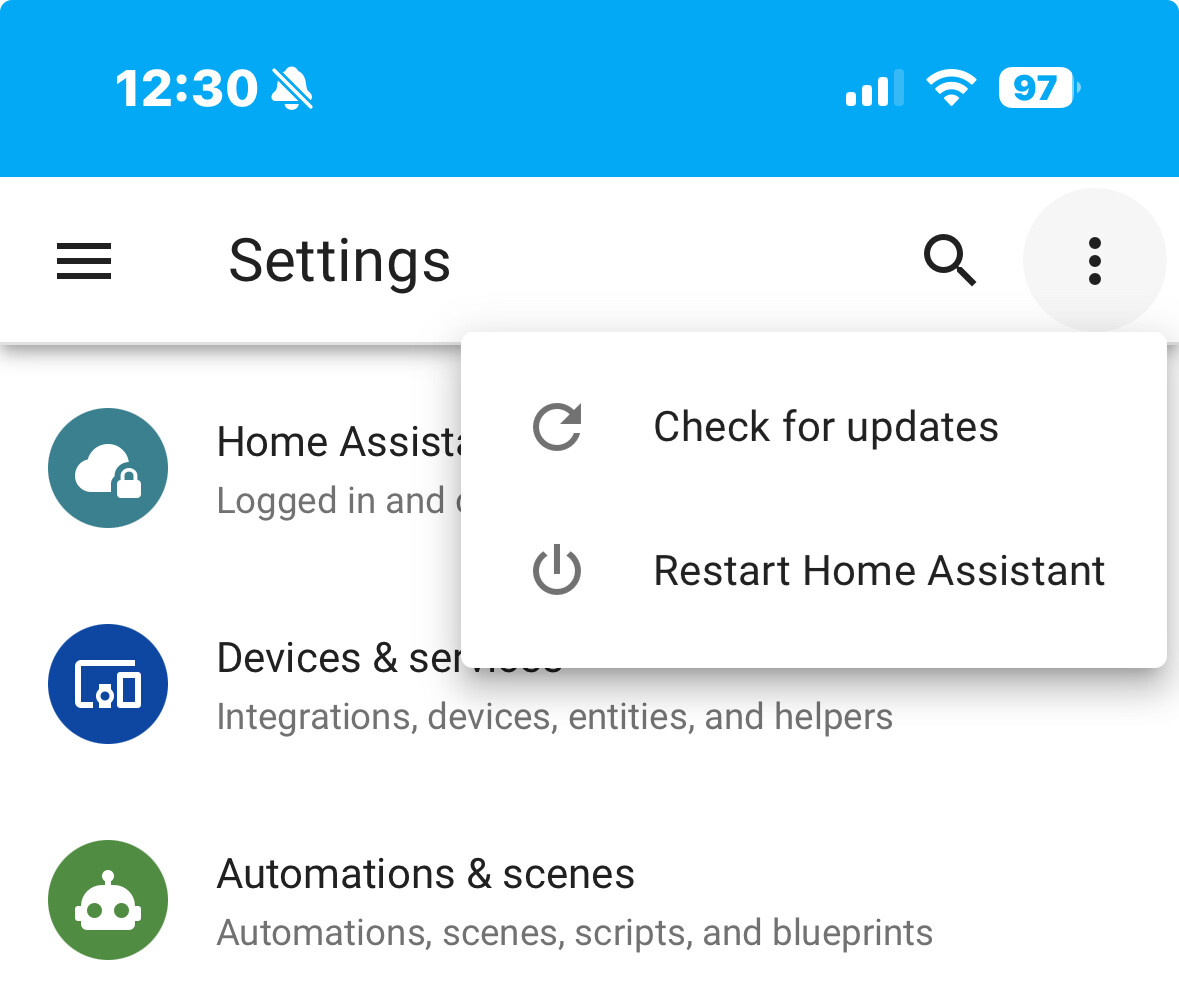Image resolution: width=1179 pixels, height=989 pixels.
Task: Click the power icon in menu
Action: click(557, 569)
